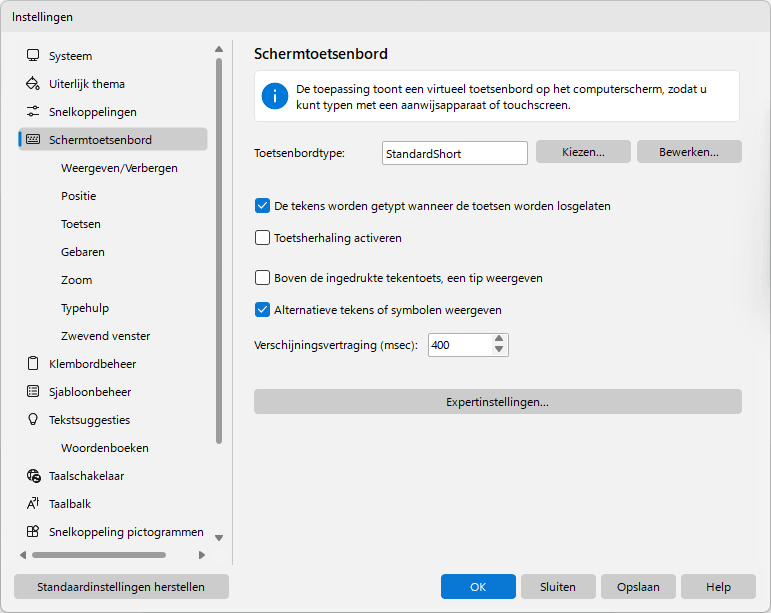This screenshot has width=771, height=613.
Task: Select Taalbalk in the sidebar
Action: point(113,504)
